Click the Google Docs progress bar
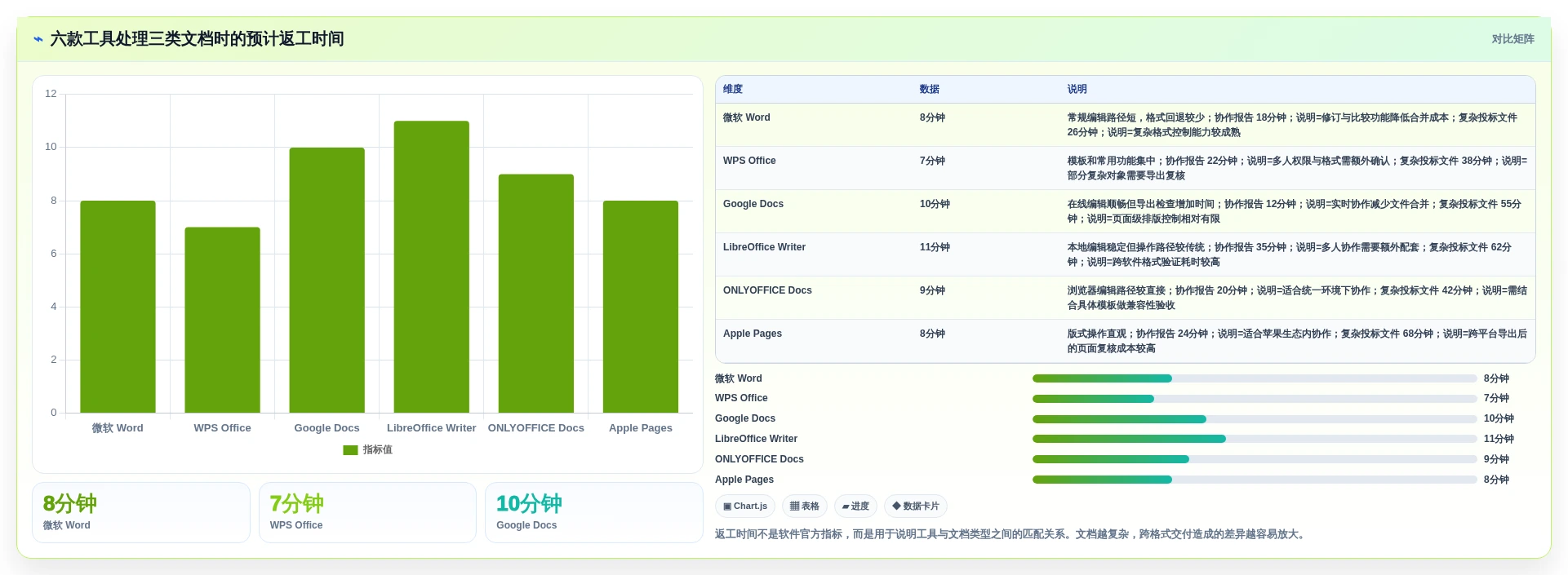Screen dimensions: 1568x575 tap(1255, 419)
